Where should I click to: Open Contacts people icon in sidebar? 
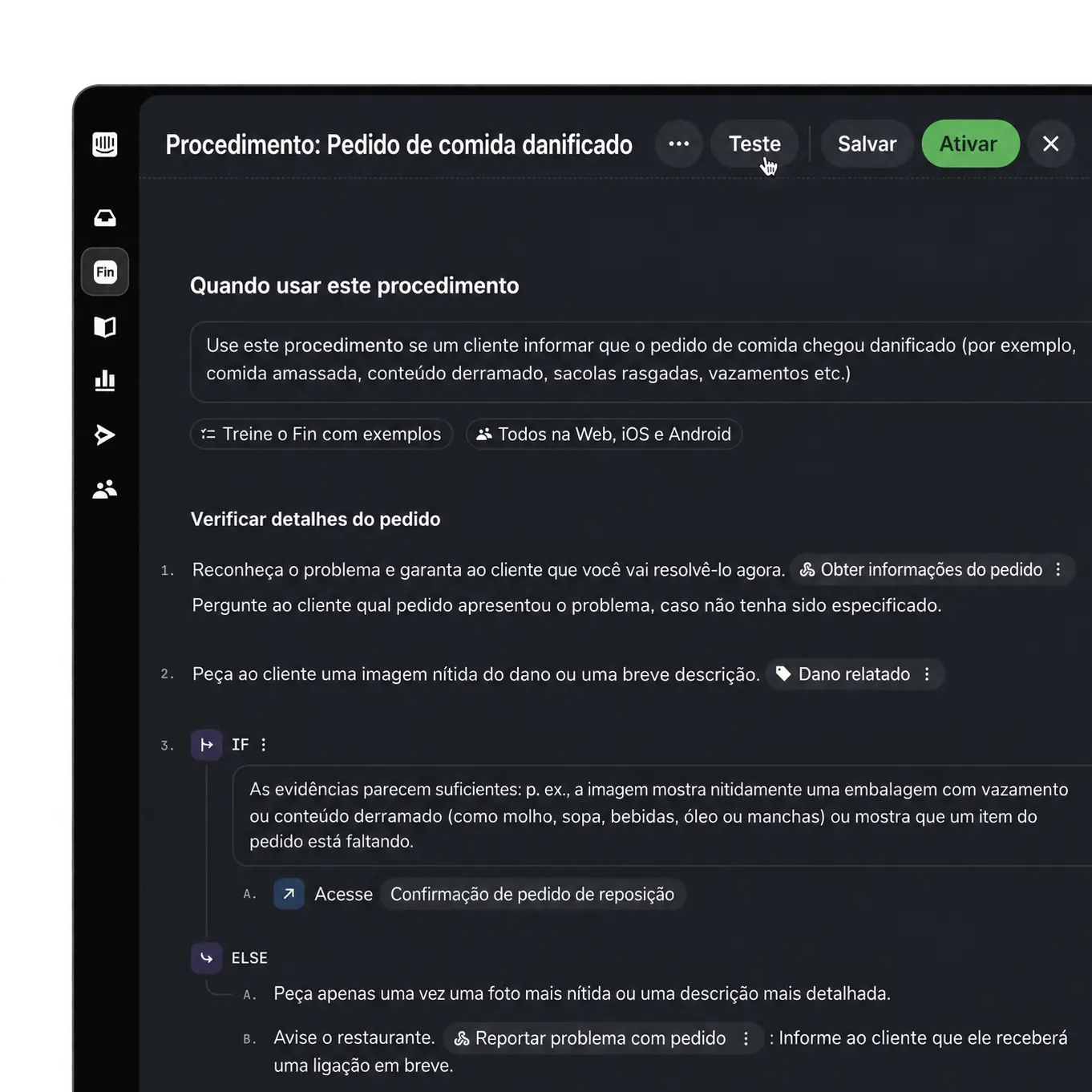coord(105,489)
